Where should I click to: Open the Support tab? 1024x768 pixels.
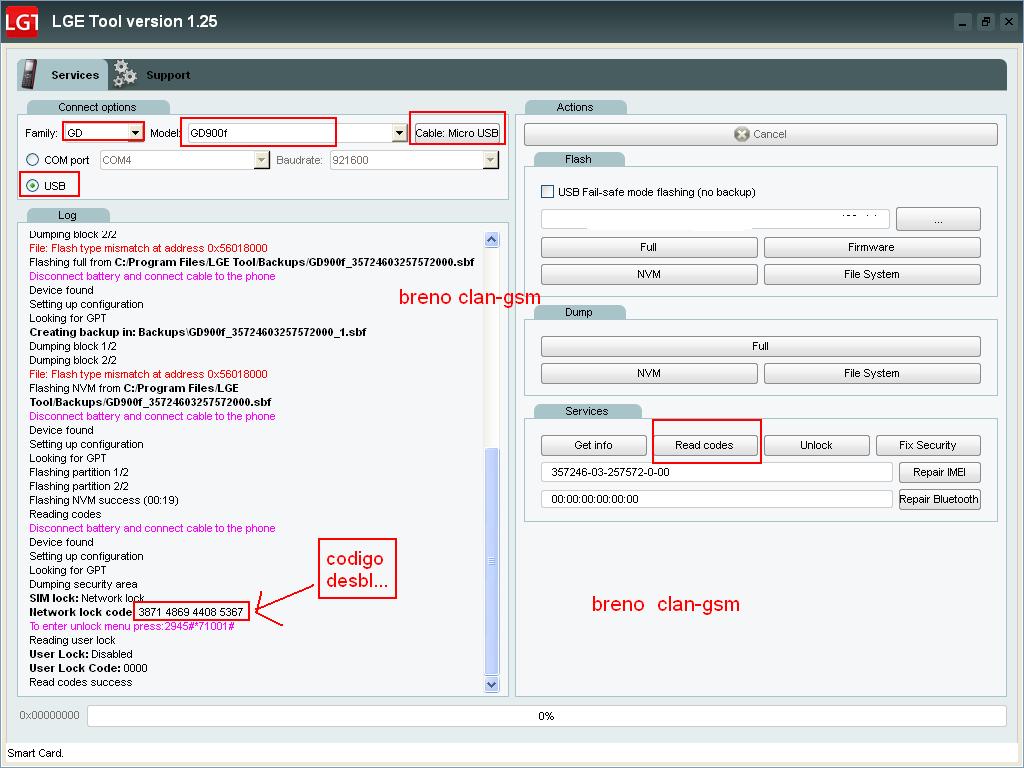[x=168, y=75]
